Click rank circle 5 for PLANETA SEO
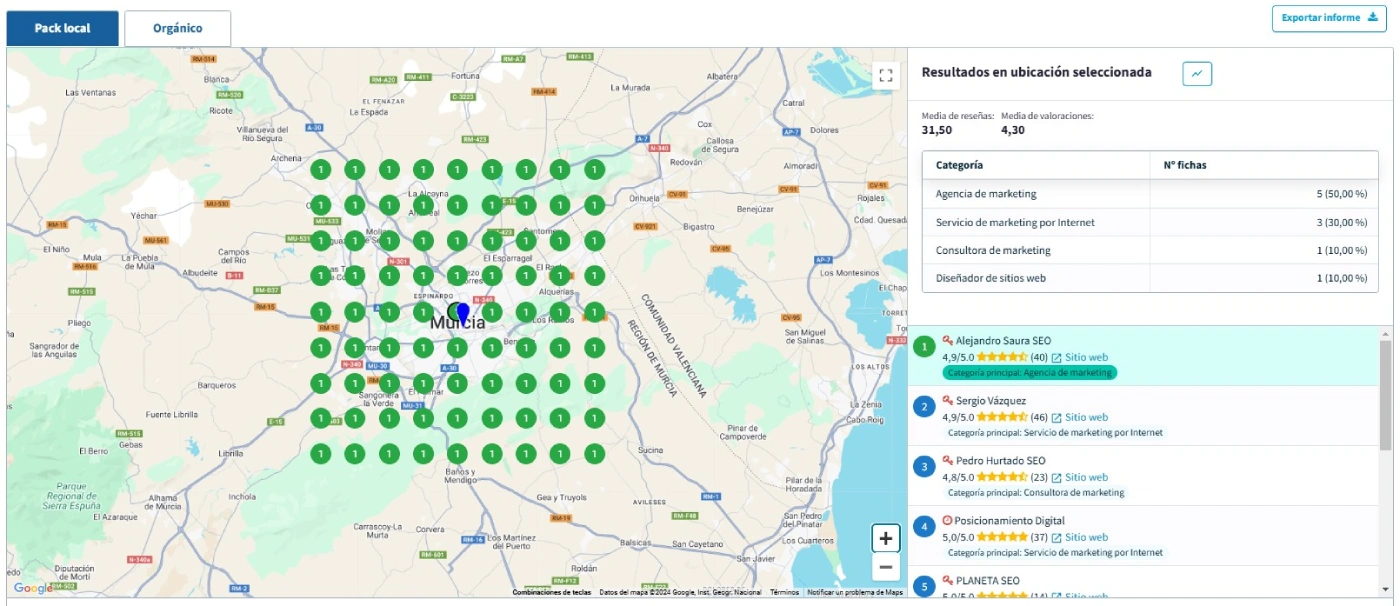Screen dimensions: 1400x606 (925, 586)
